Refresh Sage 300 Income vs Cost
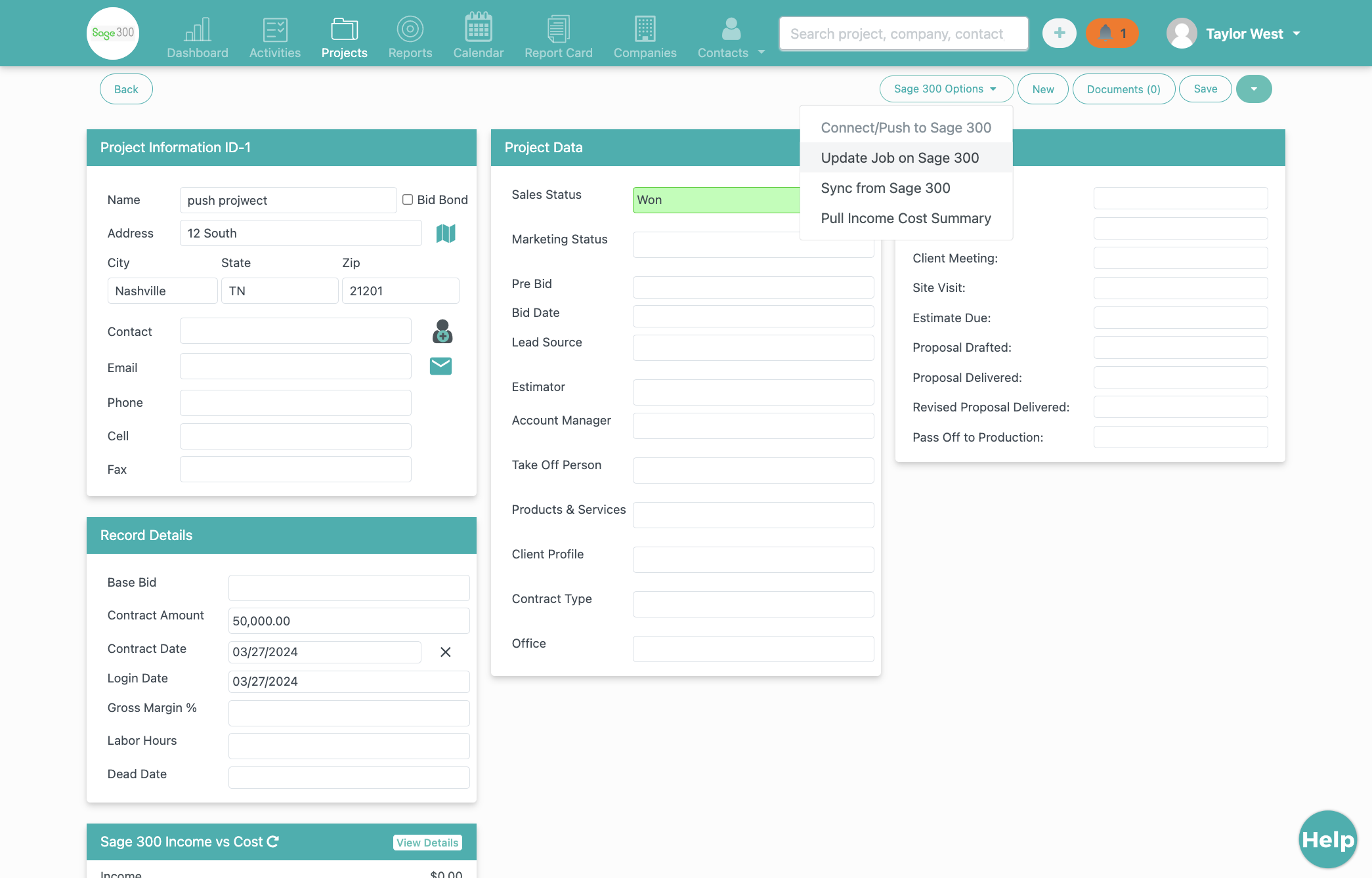1372x878 pixels. click(273, 841)
